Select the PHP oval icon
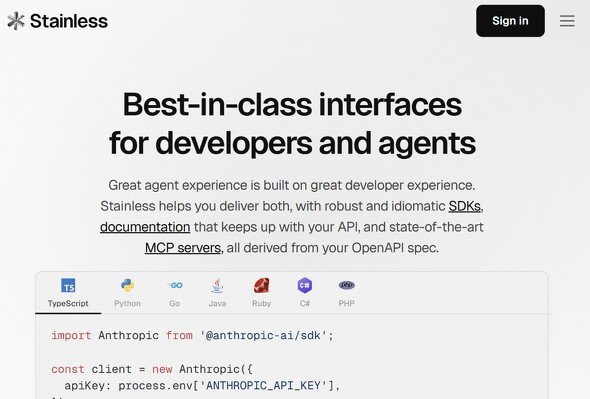 pos(347,285)
